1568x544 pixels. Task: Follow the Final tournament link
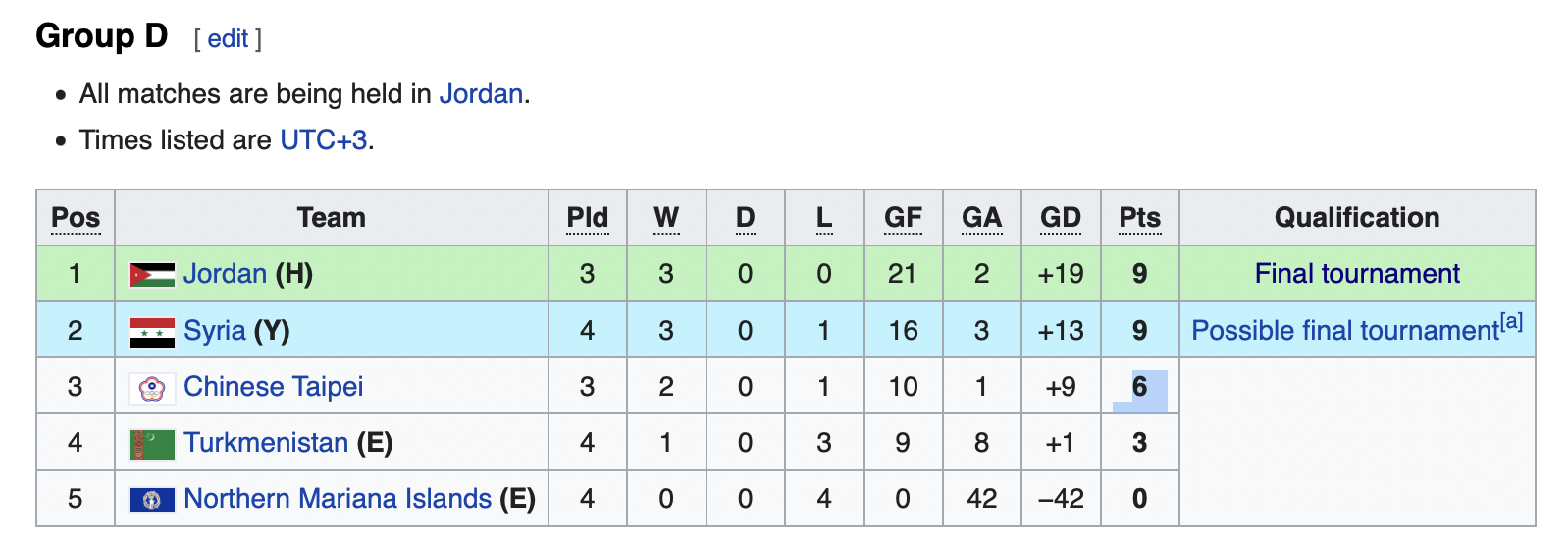click(x=1357, y=274)
